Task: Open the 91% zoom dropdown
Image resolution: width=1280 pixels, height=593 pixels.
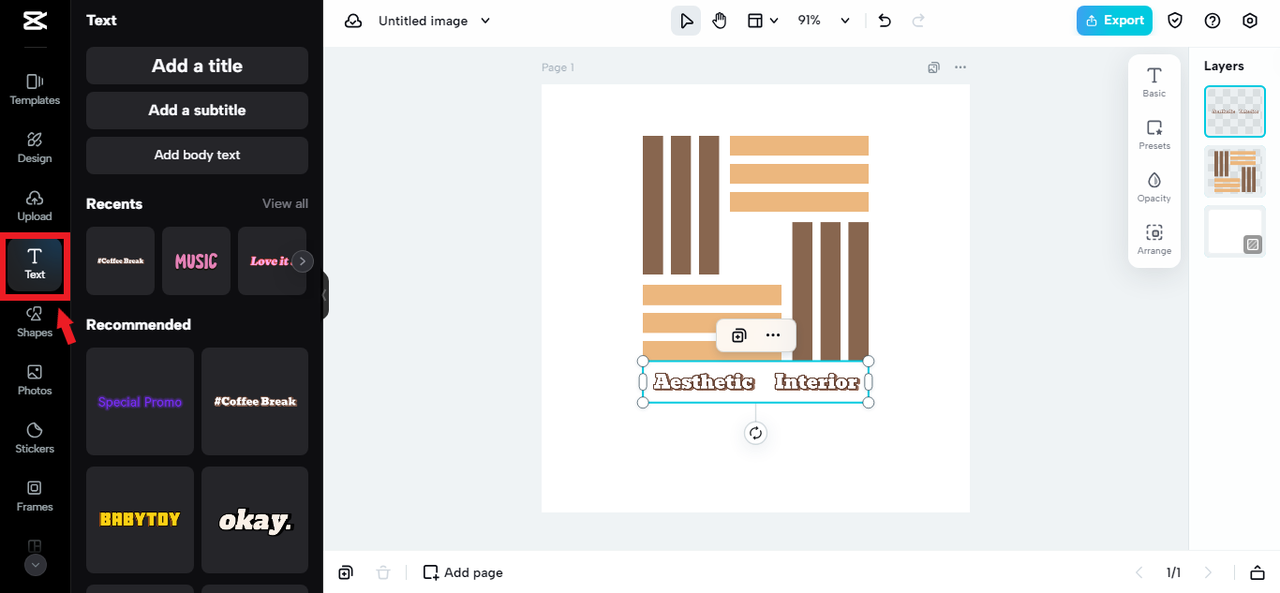Action: (x=823, y=21)
